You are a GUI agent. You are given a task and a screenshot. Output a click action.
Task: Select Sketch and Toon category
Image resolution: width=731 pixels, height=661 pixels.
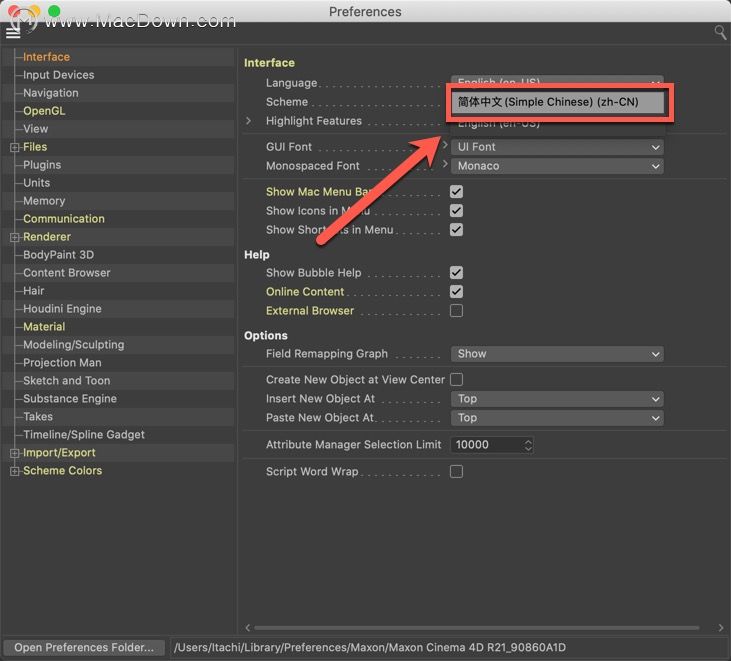(x=67, y=381)
